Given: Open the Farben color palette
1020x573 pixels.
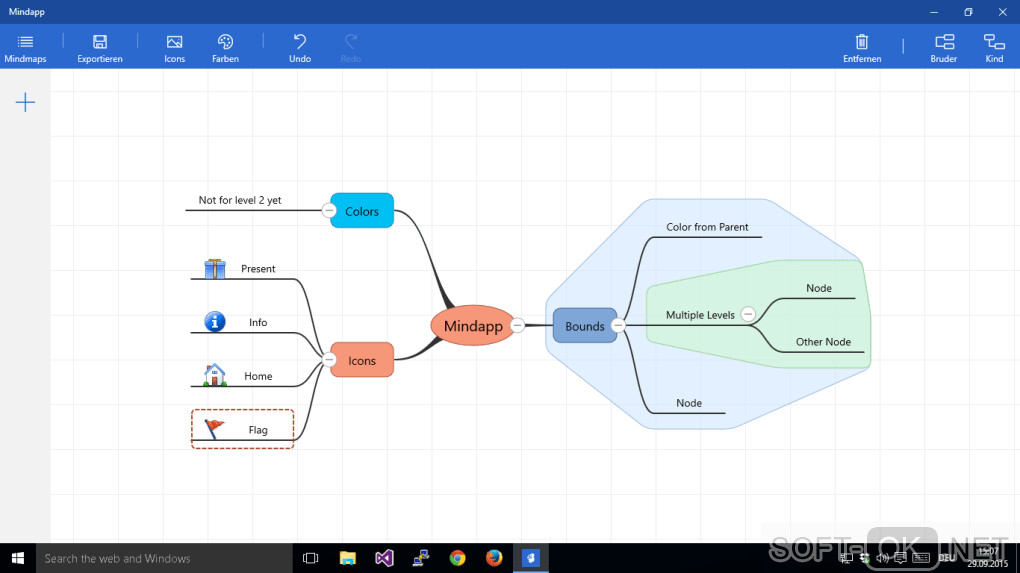Looking at the screenshot, I should [225, 49].
